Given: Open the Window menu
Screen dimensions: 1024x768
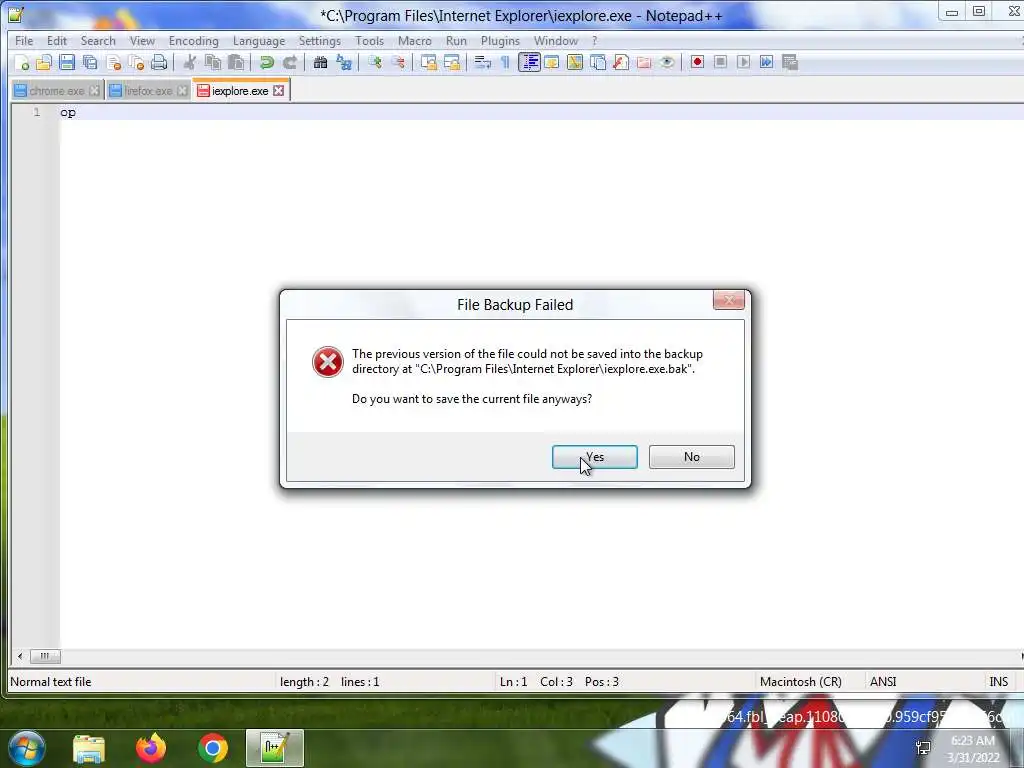Looking at the screenshot, I should click(x=556, y=40).
